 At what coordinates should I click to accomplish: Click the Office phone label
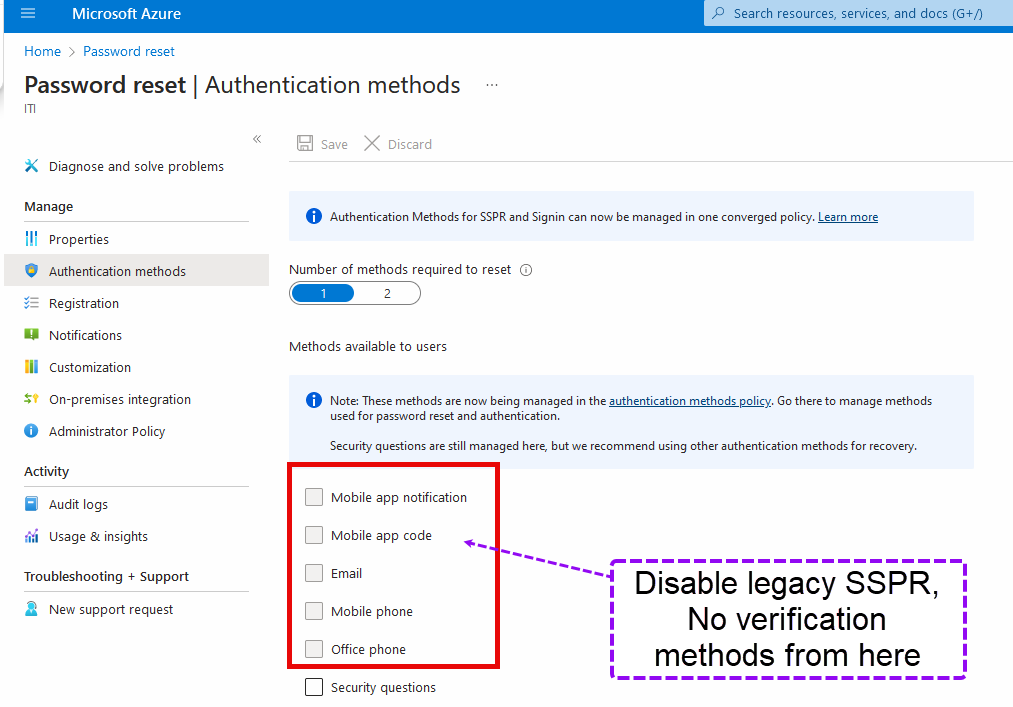[368, 649]
